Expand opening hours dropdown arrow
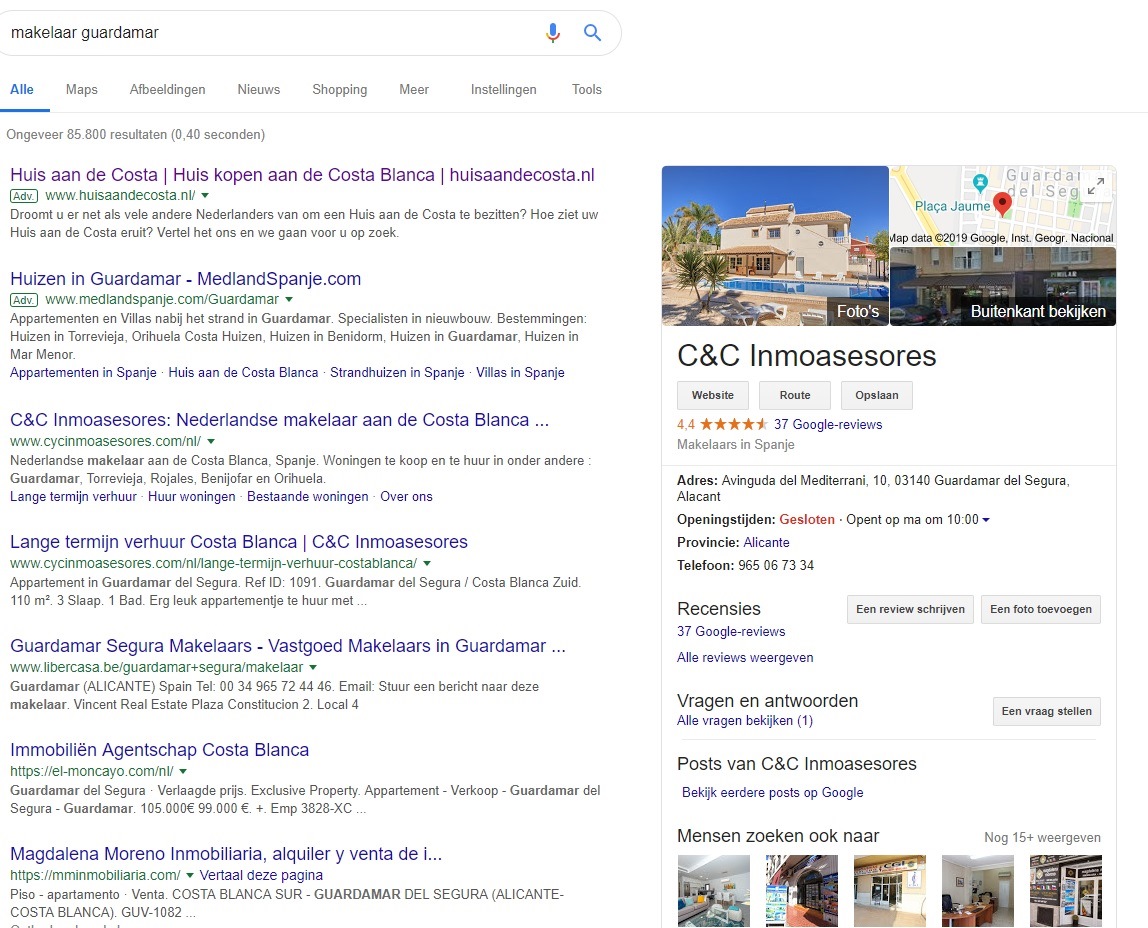 (986, 520)
